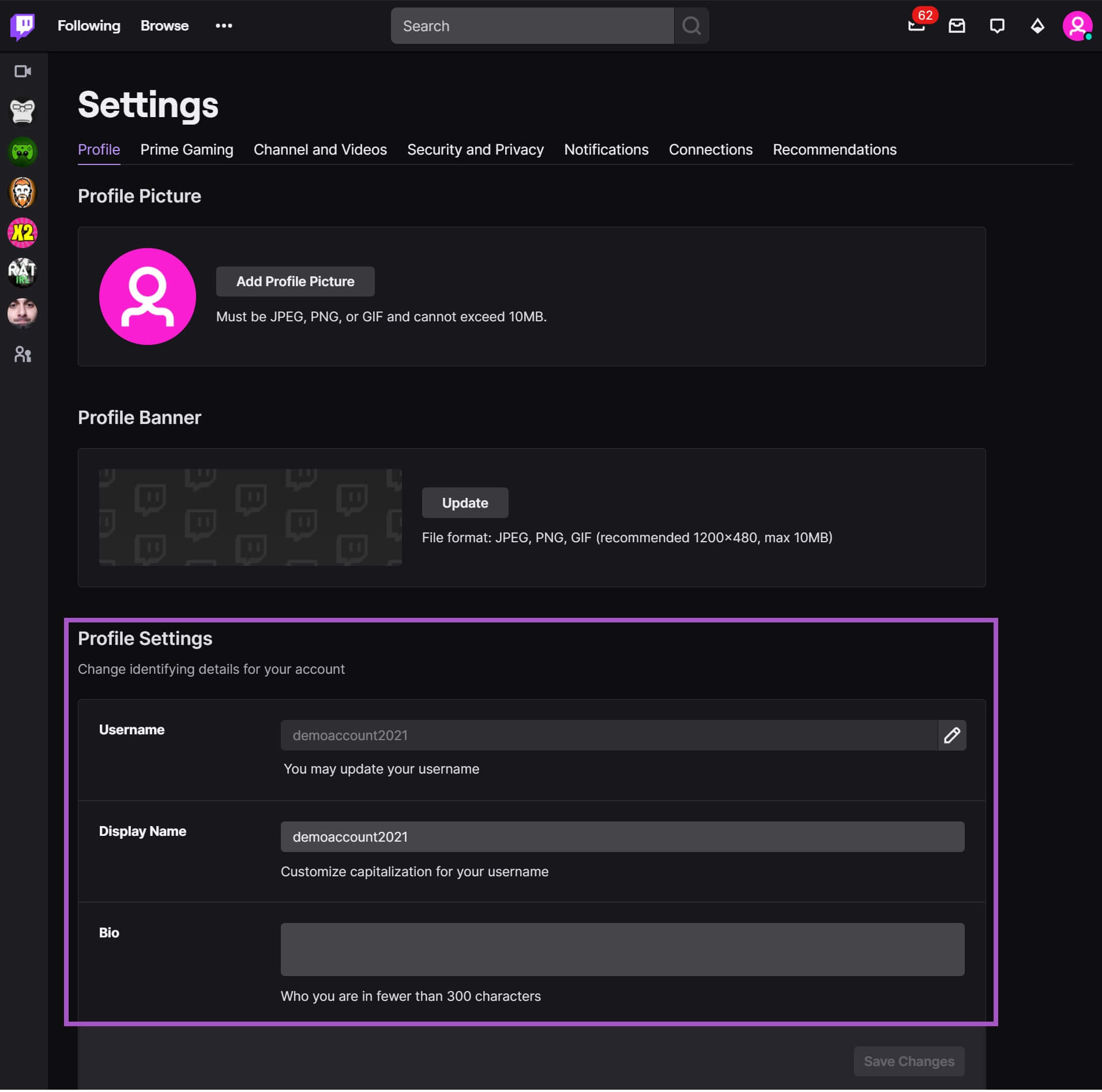Viewport: 1102px width, 1092px height.
Task: Click the Save Changes button
Action: 909,1061
